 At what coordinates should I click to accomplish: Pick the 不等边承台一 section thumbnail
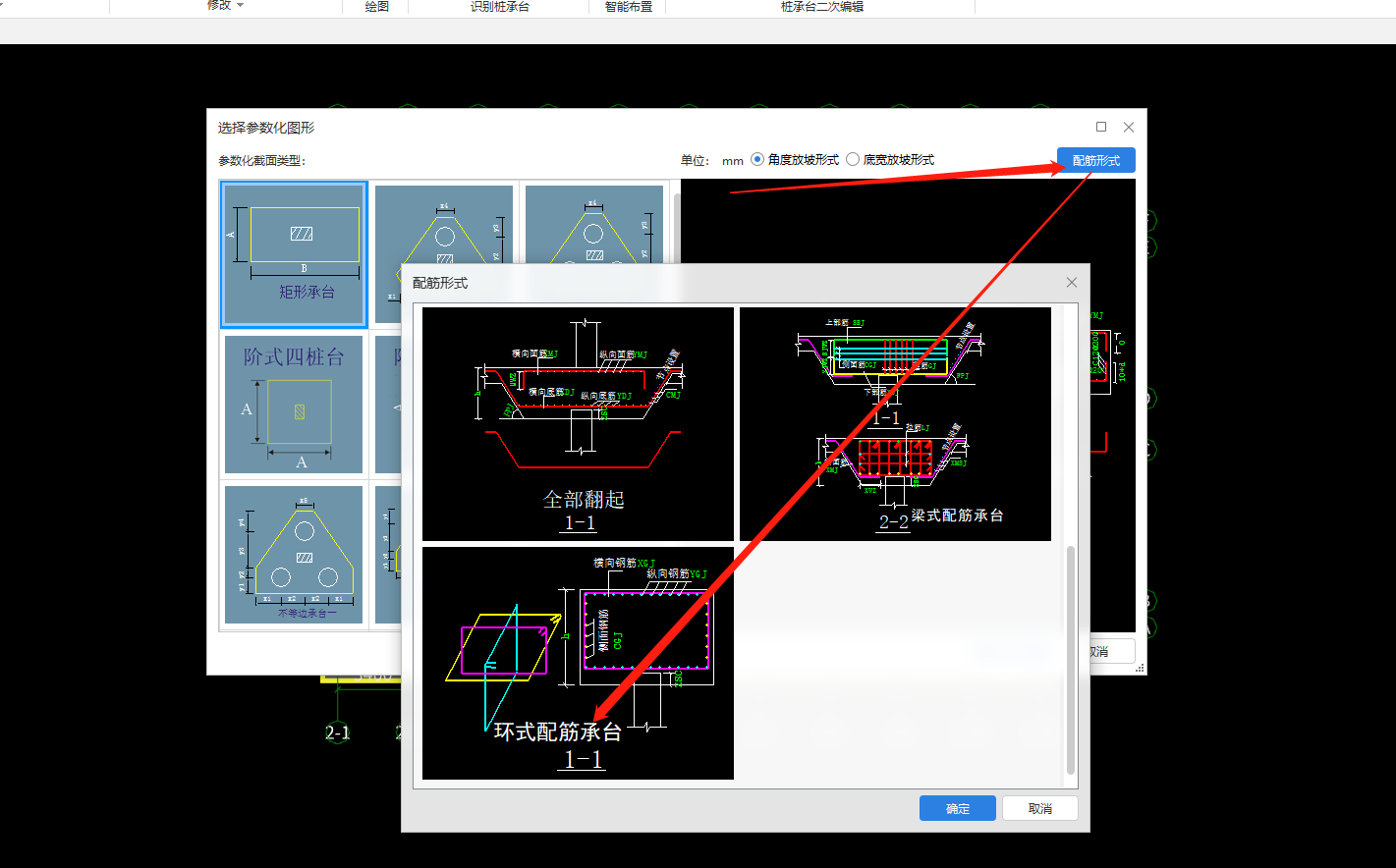pyautogui.click(x=294, y=554)
